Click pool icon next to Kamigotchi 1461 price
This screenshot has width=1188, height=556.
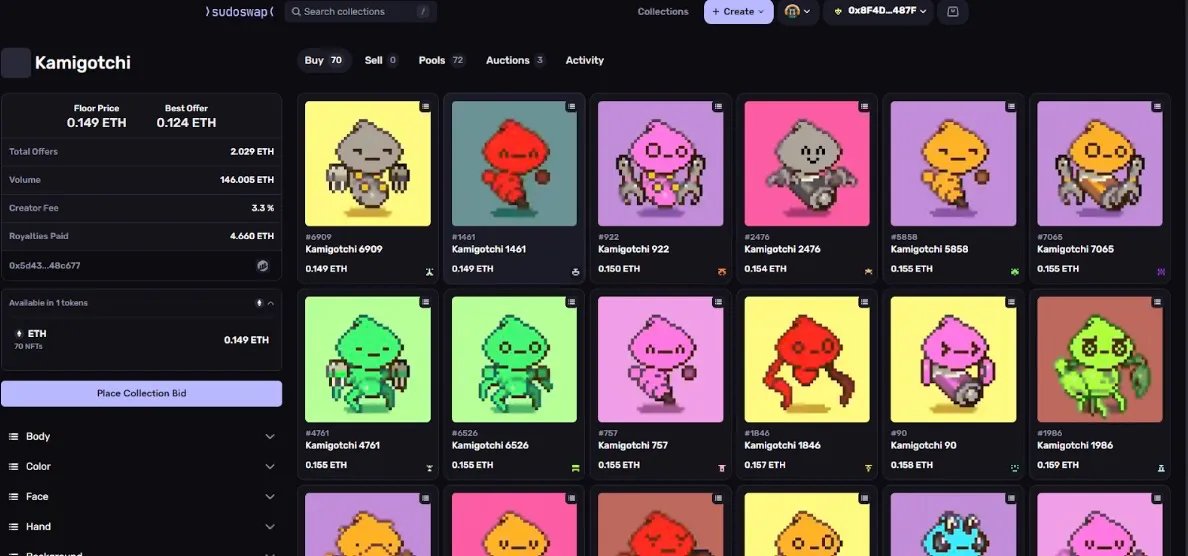click(575, 271)
